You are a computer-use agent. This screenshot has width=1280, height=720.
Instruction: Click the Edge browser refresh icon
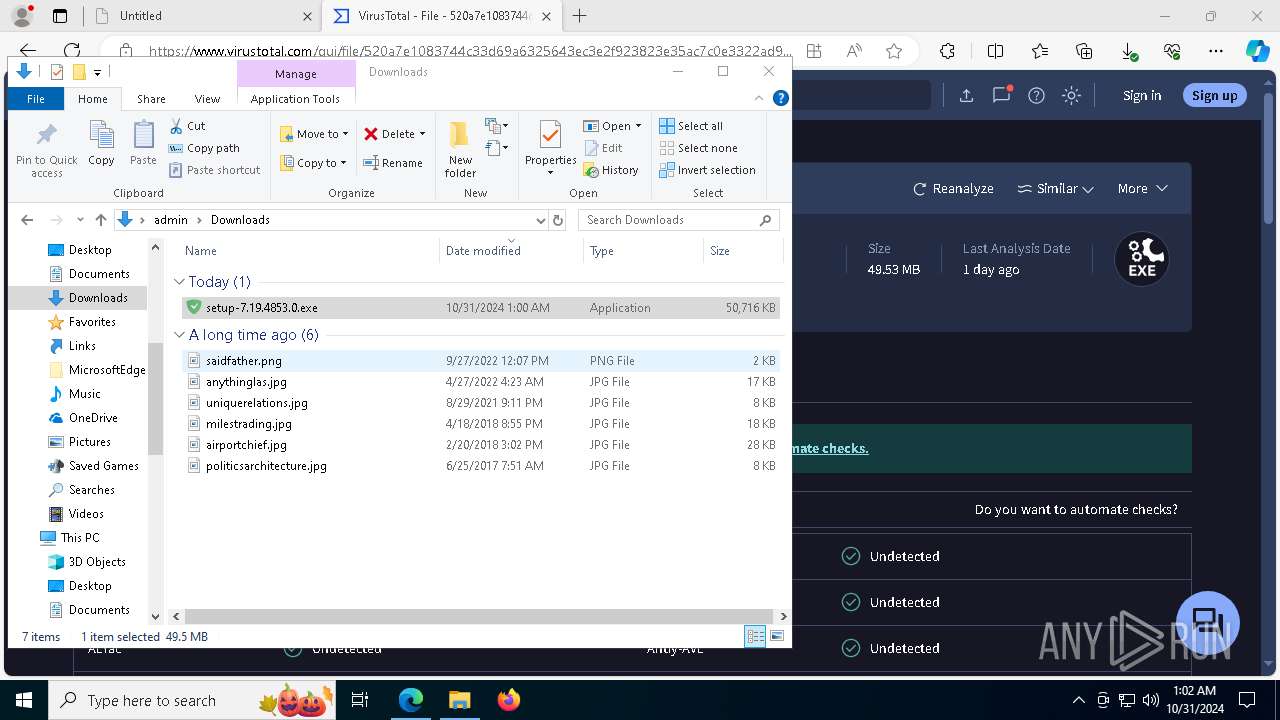click(x=72, y=50)
